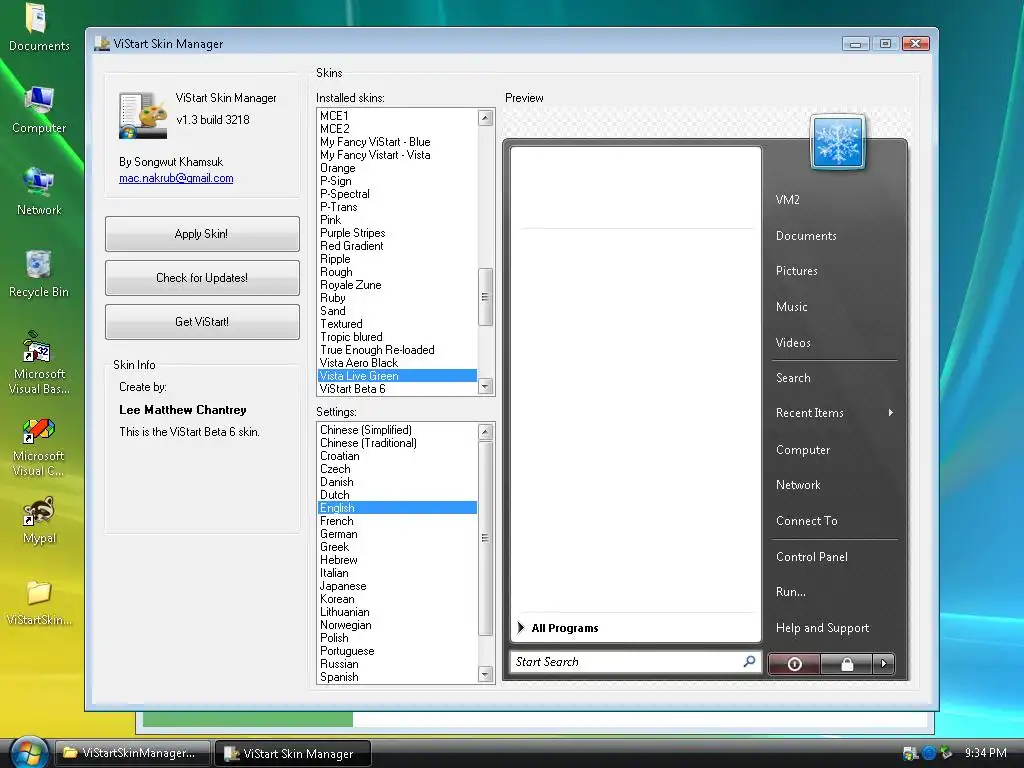Viewport: 1024px width, 768px height.
Task: Select the MCE1 skin
Action: [397, 116]
